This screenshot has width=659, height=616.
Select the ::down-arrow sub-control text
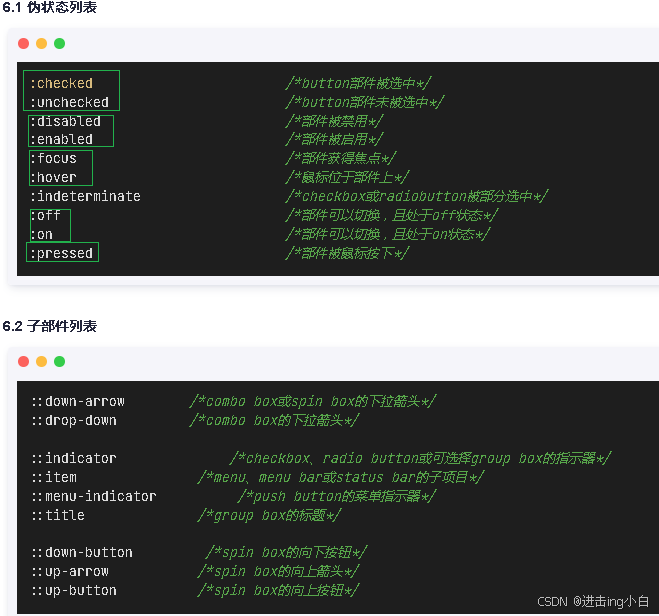pyautogui.click(x=78, y=401)
